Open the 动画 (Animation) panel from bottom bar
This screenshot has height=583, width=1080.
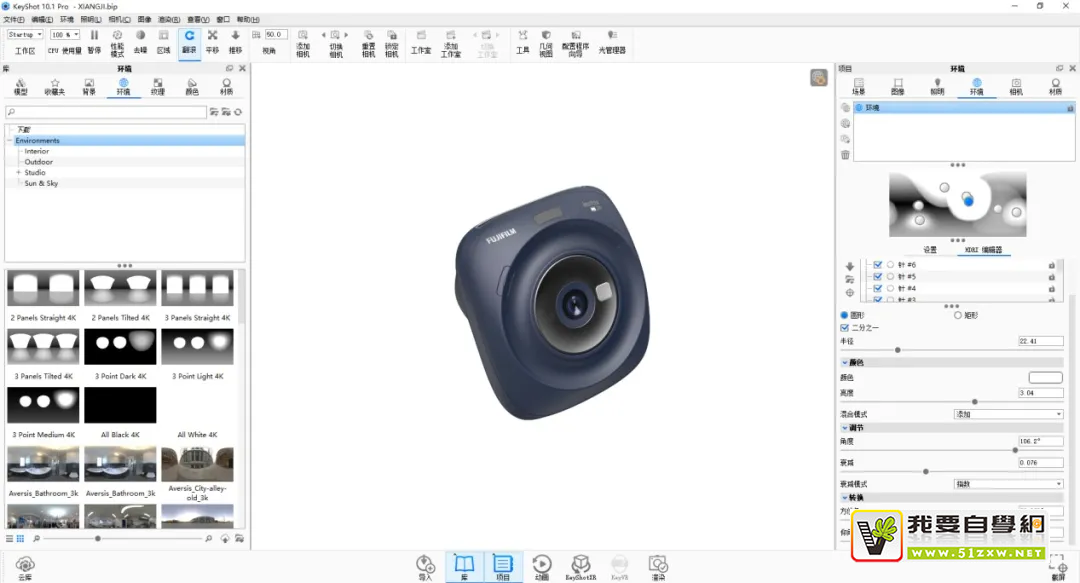542,565
